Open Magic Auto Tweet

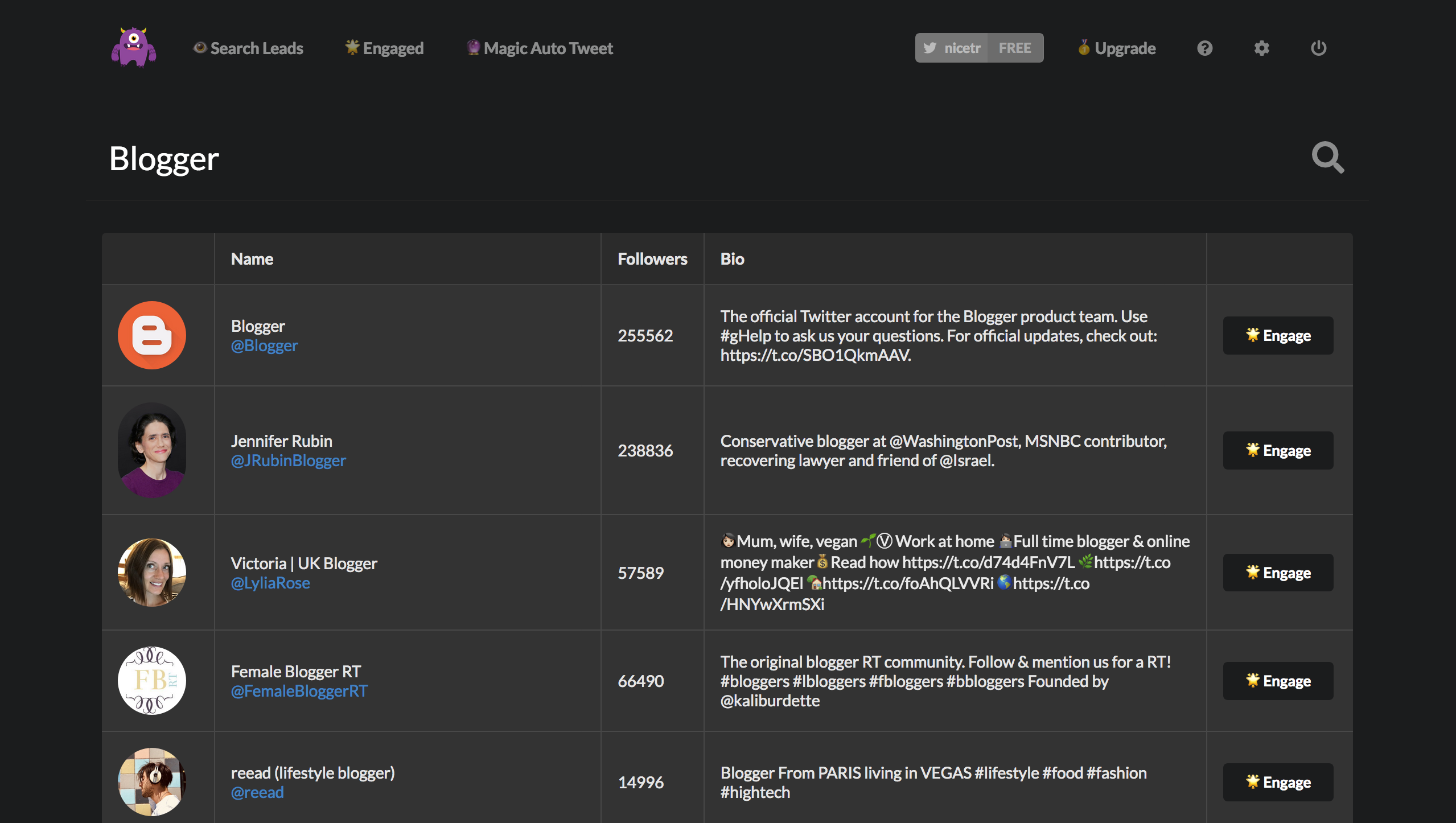click(x=540, y=48)
